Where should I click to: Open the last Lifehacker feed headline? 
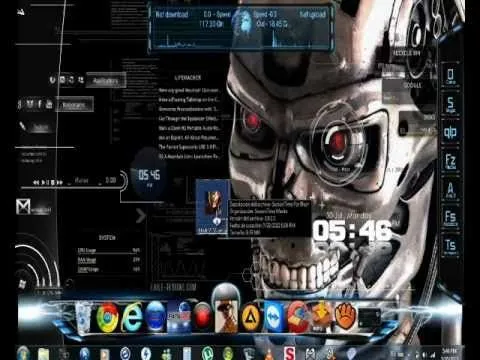(x=189, y=156)
